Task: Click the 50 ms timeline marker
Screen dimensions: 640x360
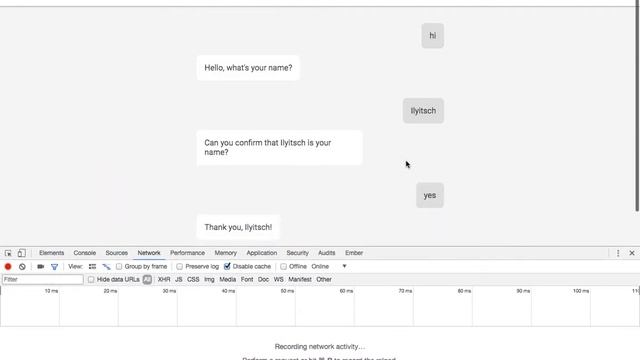Action: (x=287, y=291)
